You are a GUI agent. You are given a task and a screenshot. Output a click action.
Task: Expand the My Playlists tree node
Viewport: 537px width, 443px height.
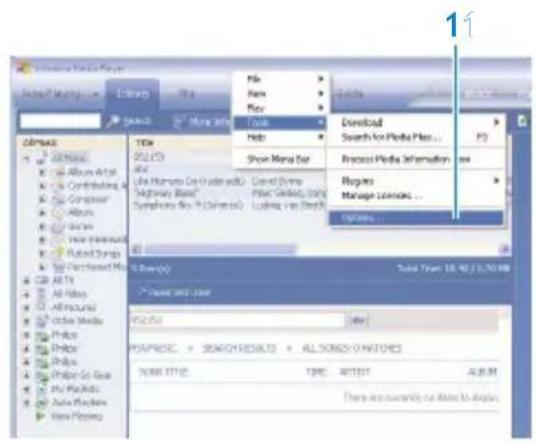pyautogui.click(x=27, y=389)
